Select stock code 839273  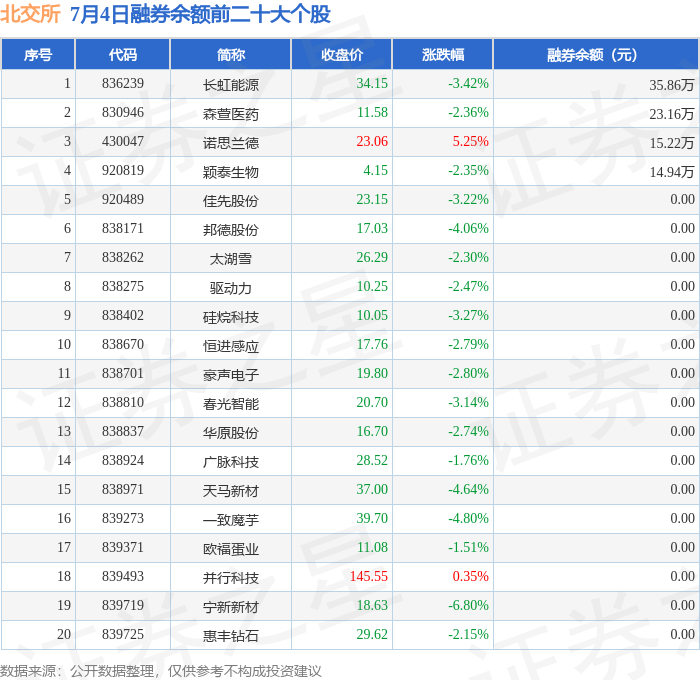point(123,519)
